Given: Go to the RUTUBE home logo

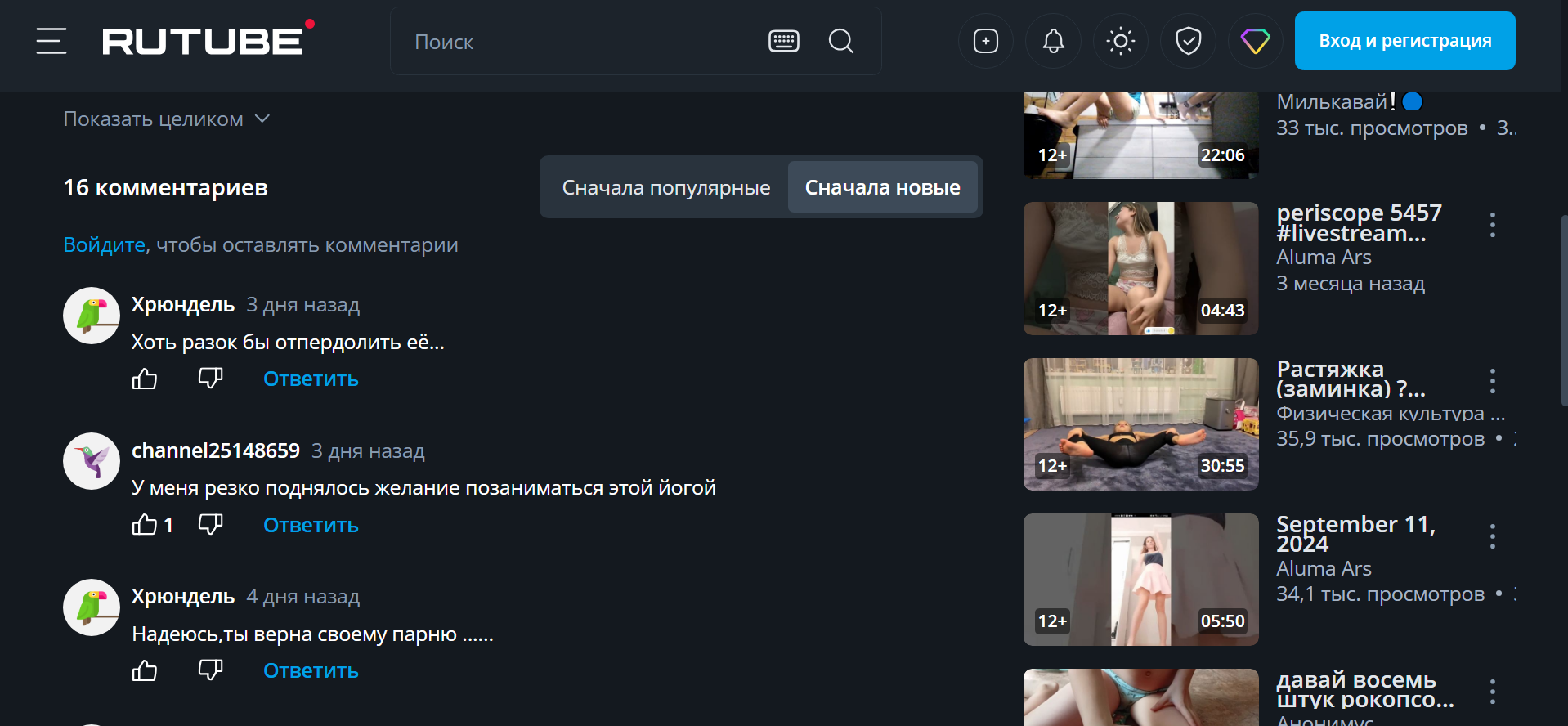Looking at the screenshot, I should click(x=208, y=38).
